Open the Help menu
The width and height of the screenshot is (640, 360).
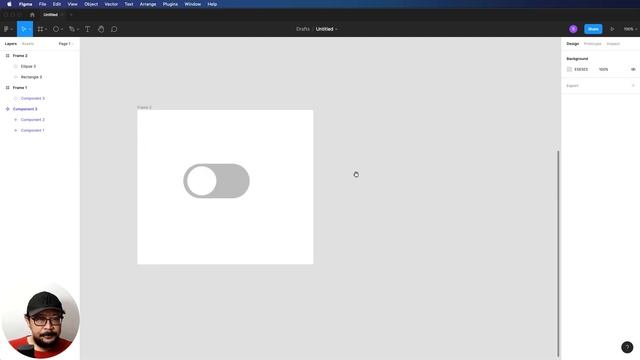212,4
